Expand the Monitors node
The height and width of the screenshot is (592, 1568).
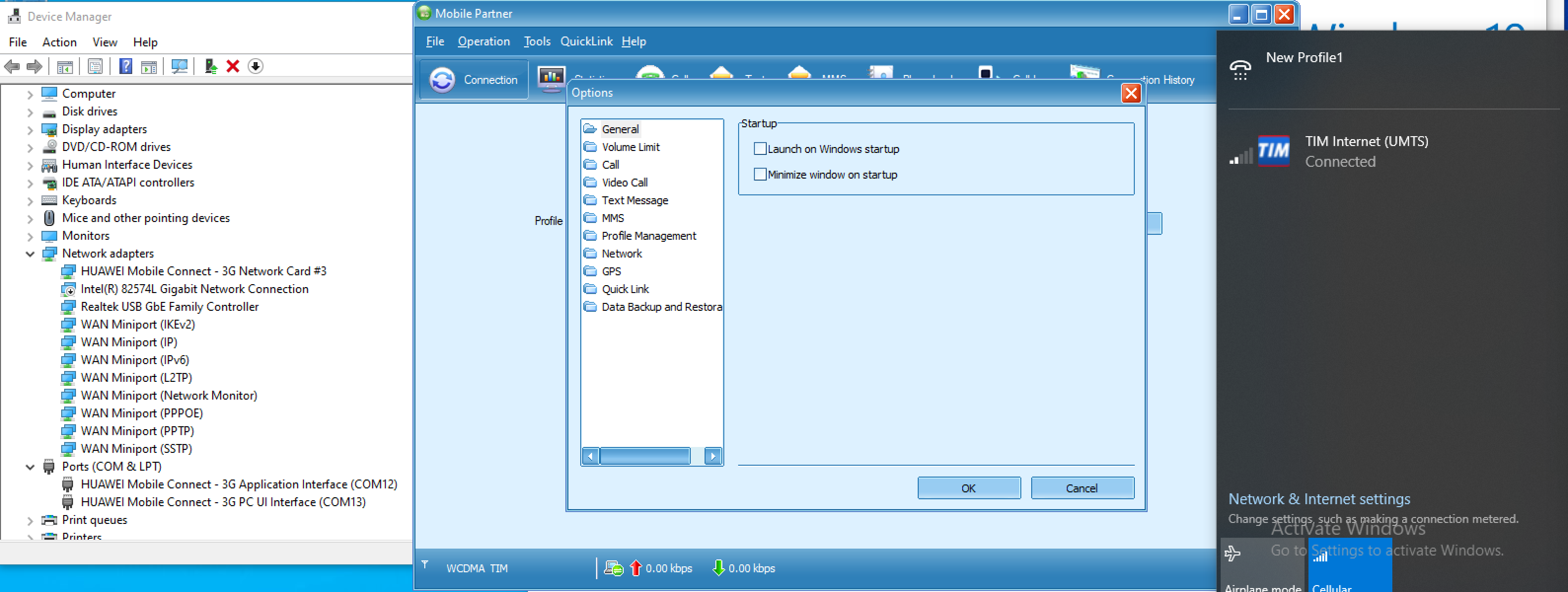[30, 236]
